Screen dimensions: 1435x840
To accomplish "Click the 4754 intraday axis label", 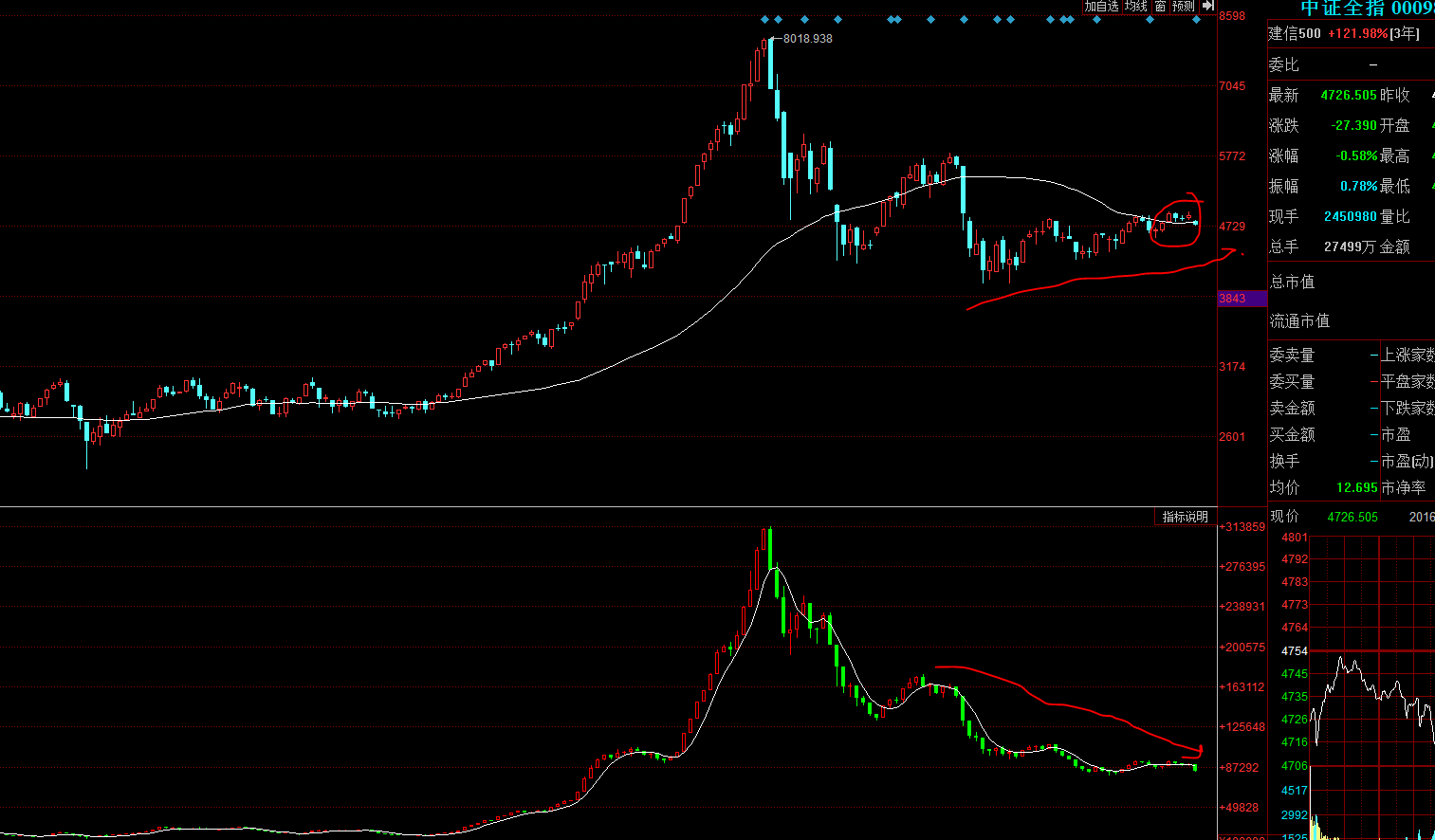I will (1295, 651).
